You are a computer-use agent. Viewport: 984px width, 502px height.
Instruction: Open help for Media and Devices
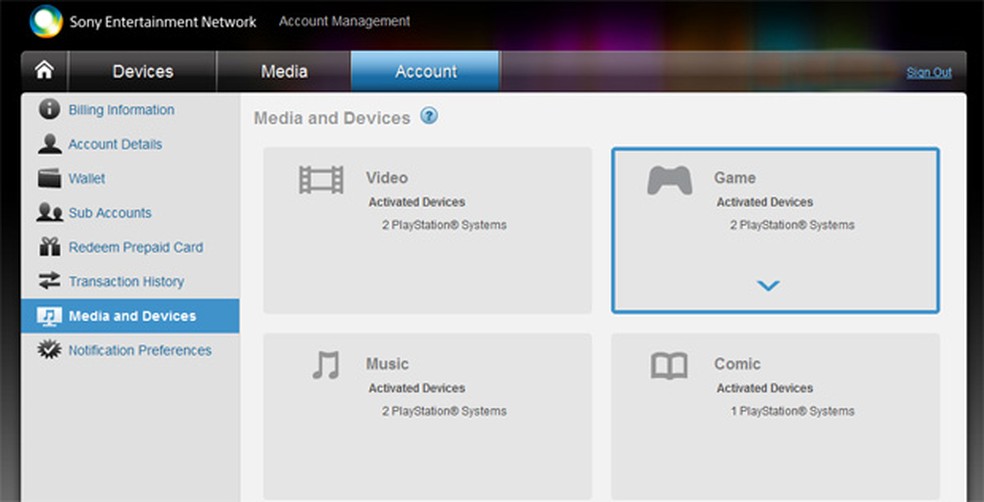tap(429, 117)
